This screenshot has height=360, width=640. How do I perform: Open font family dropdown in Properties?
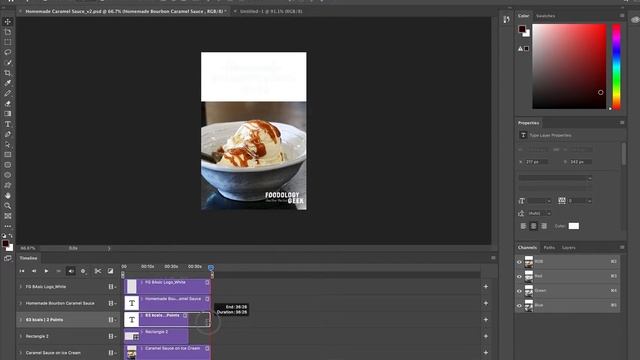pos(555,178)
